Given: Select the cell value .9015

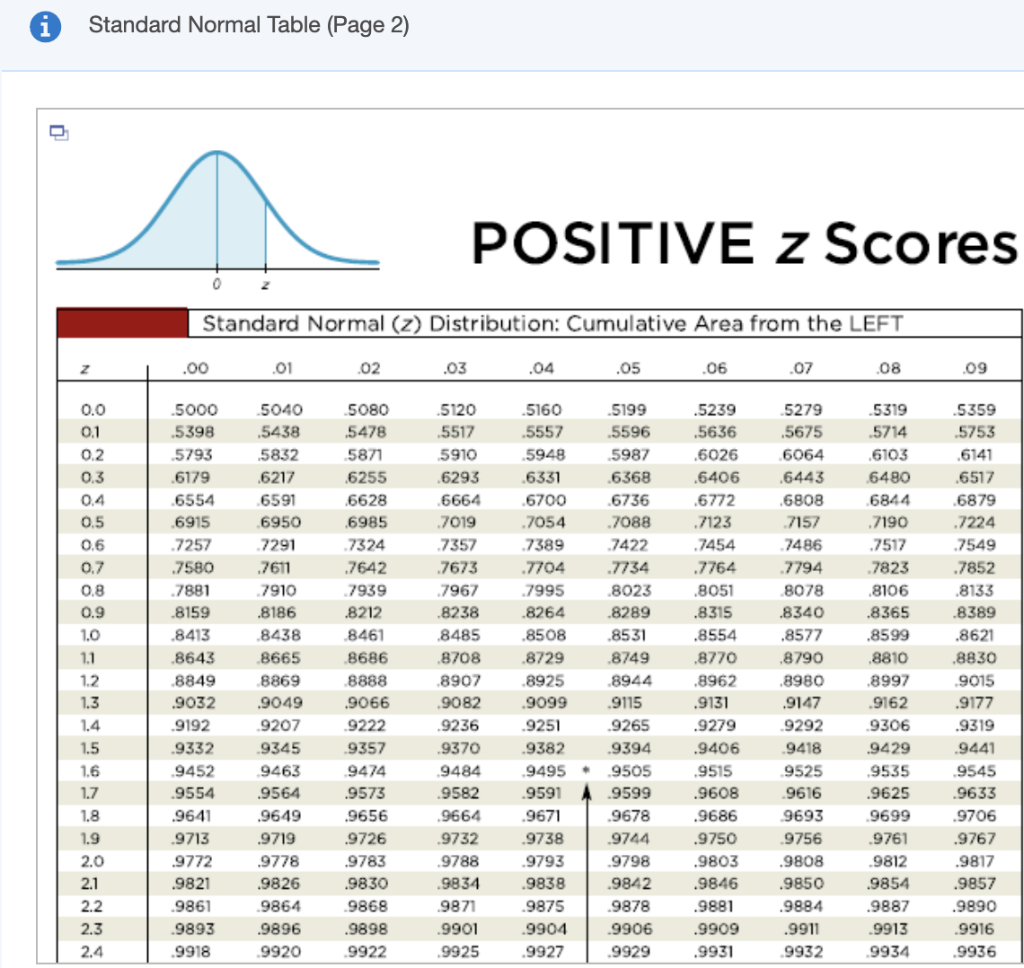Looking at the screenshot, I should click(974, 681).
